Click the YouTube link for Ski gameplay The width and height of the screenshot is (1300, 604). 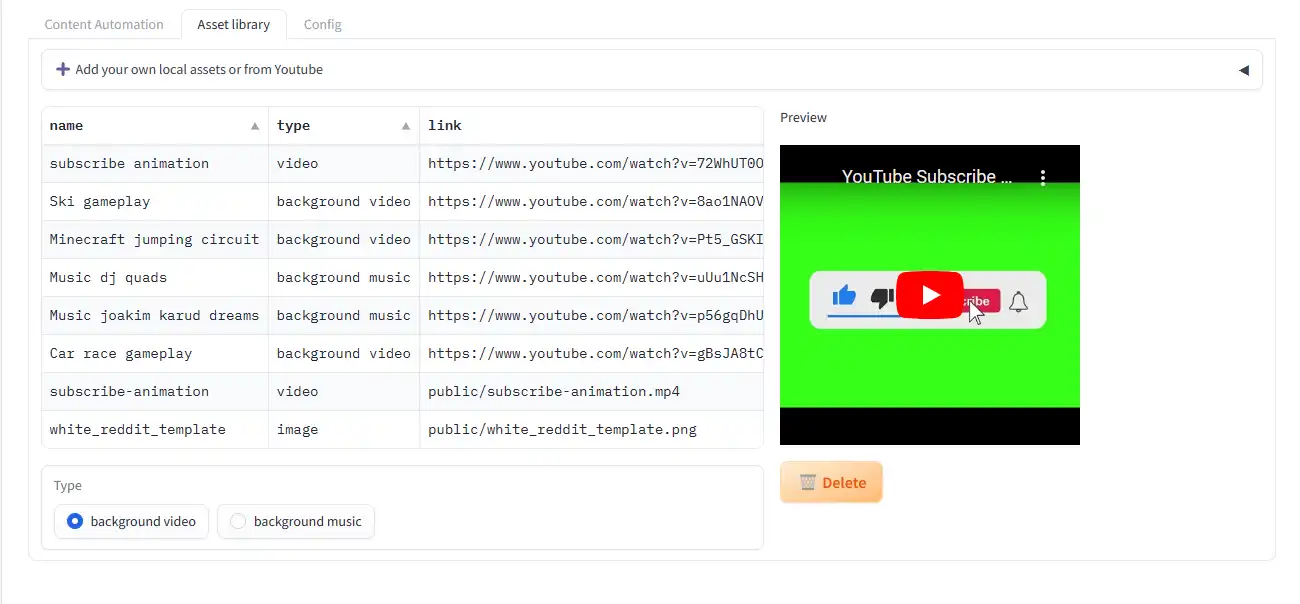point(591,202)
